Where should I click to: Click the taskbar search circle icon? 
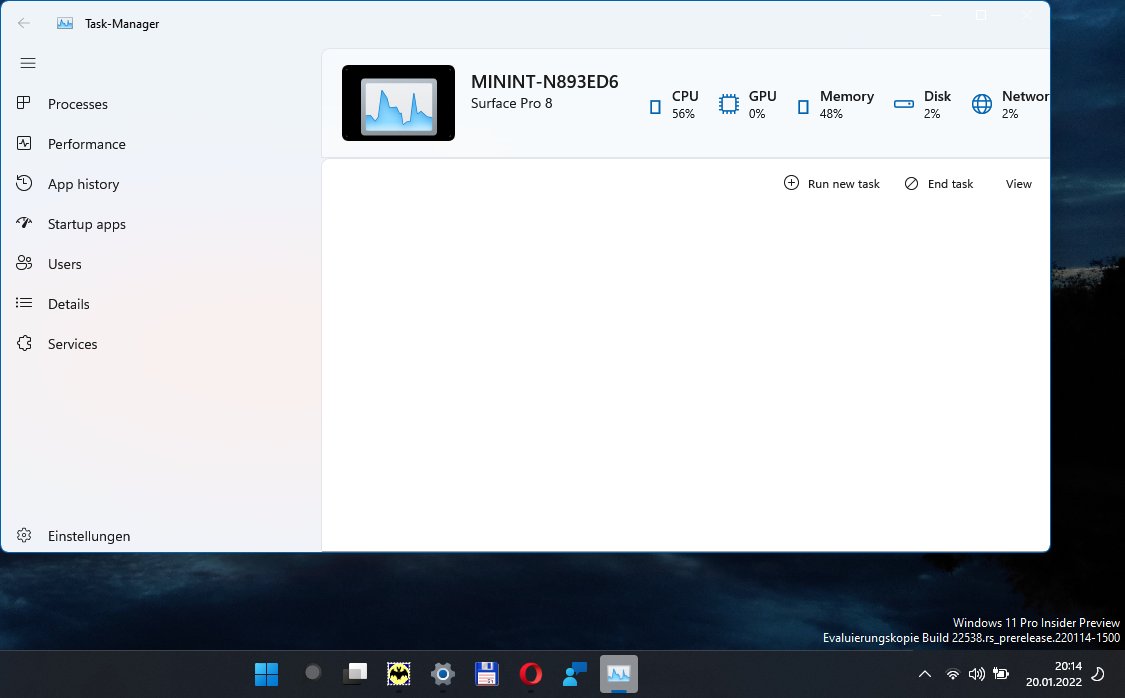[312, 673]
